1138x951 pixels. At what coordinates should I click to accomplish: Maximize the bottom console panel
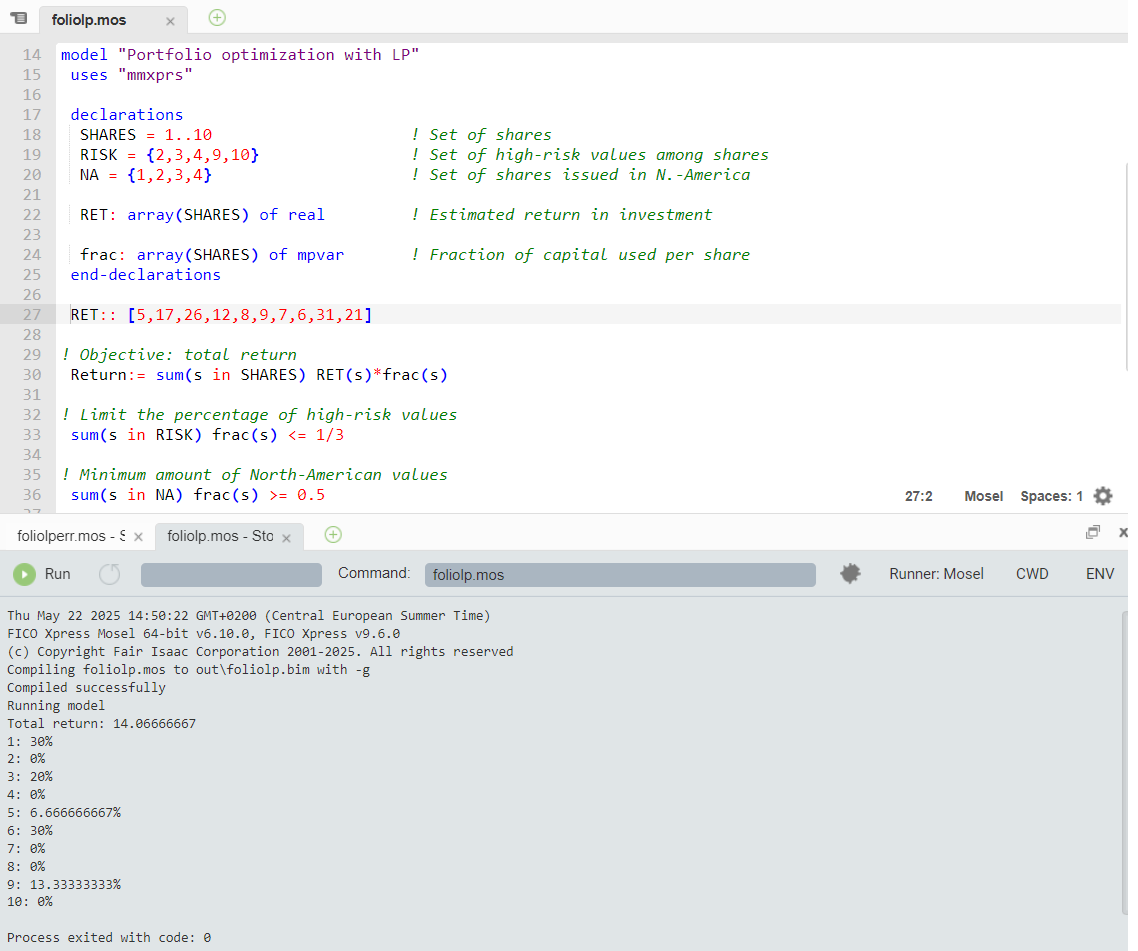(x=1093, y=533)
